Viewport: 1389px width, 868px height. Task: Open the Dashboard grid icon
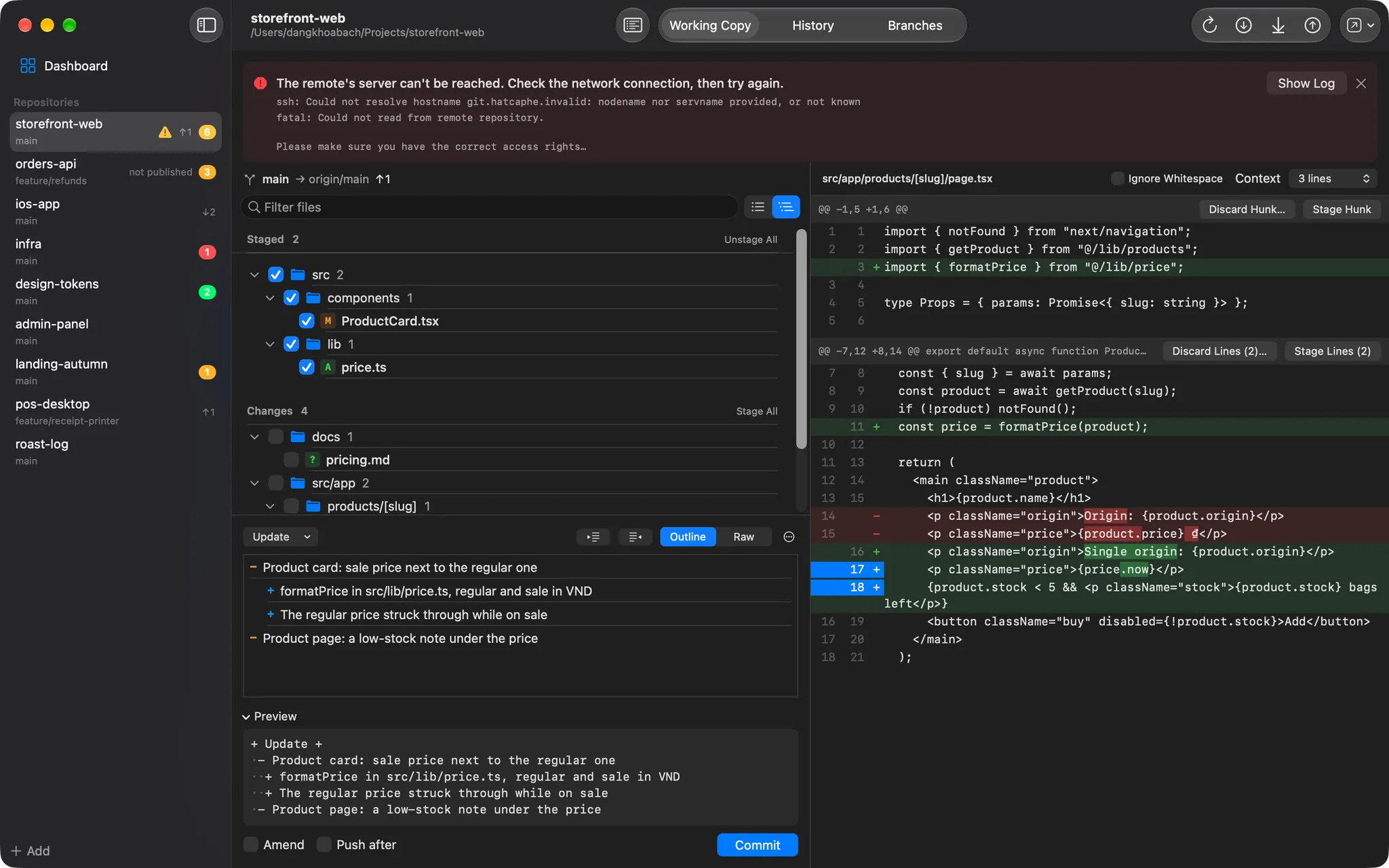28,66
